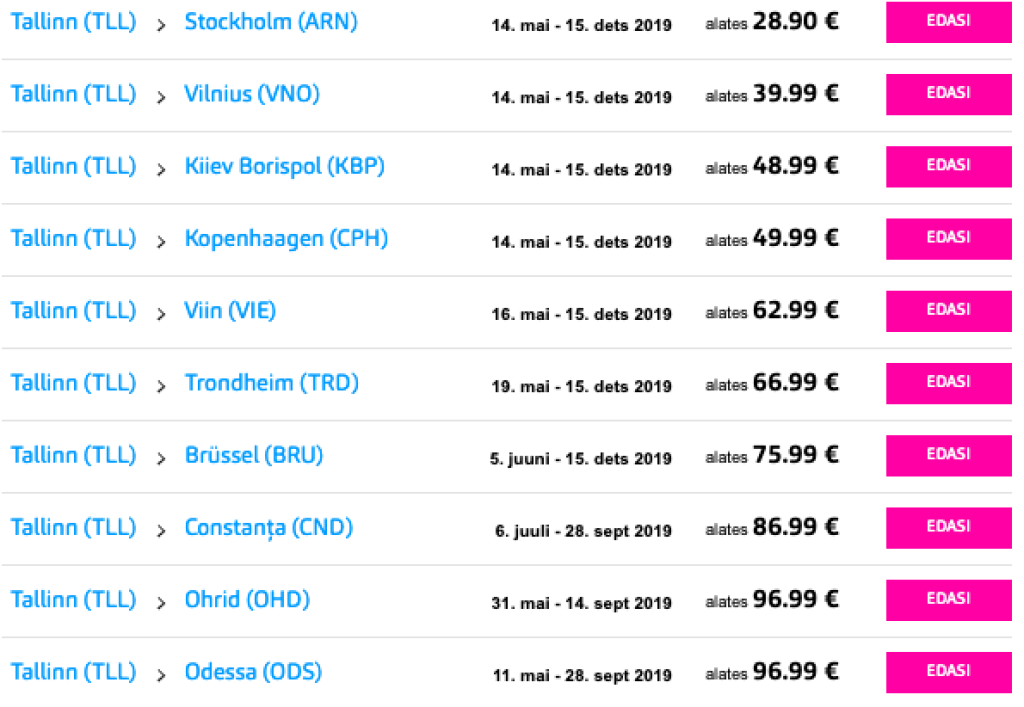Choose EDASI for the Viin flight

[x=948, y=311]
